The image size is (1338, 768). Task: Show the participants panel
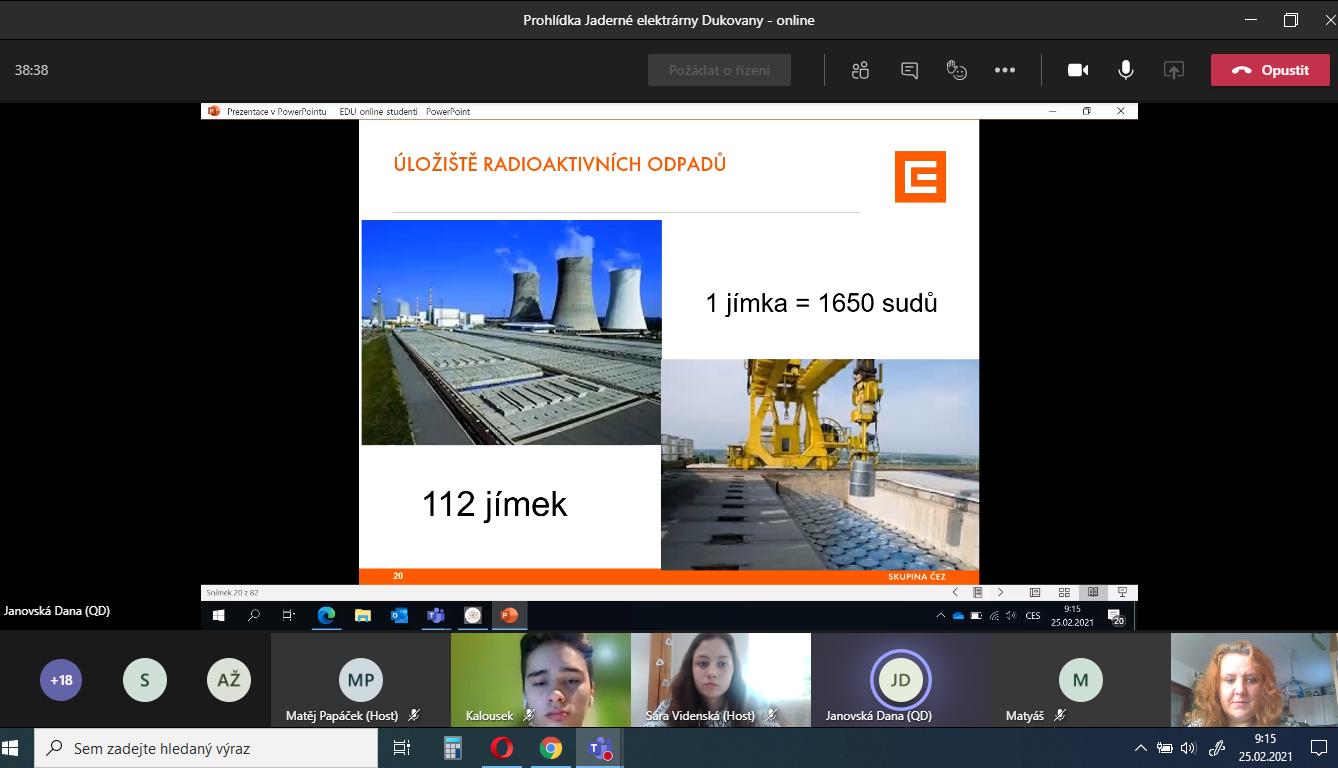[860, 70]
